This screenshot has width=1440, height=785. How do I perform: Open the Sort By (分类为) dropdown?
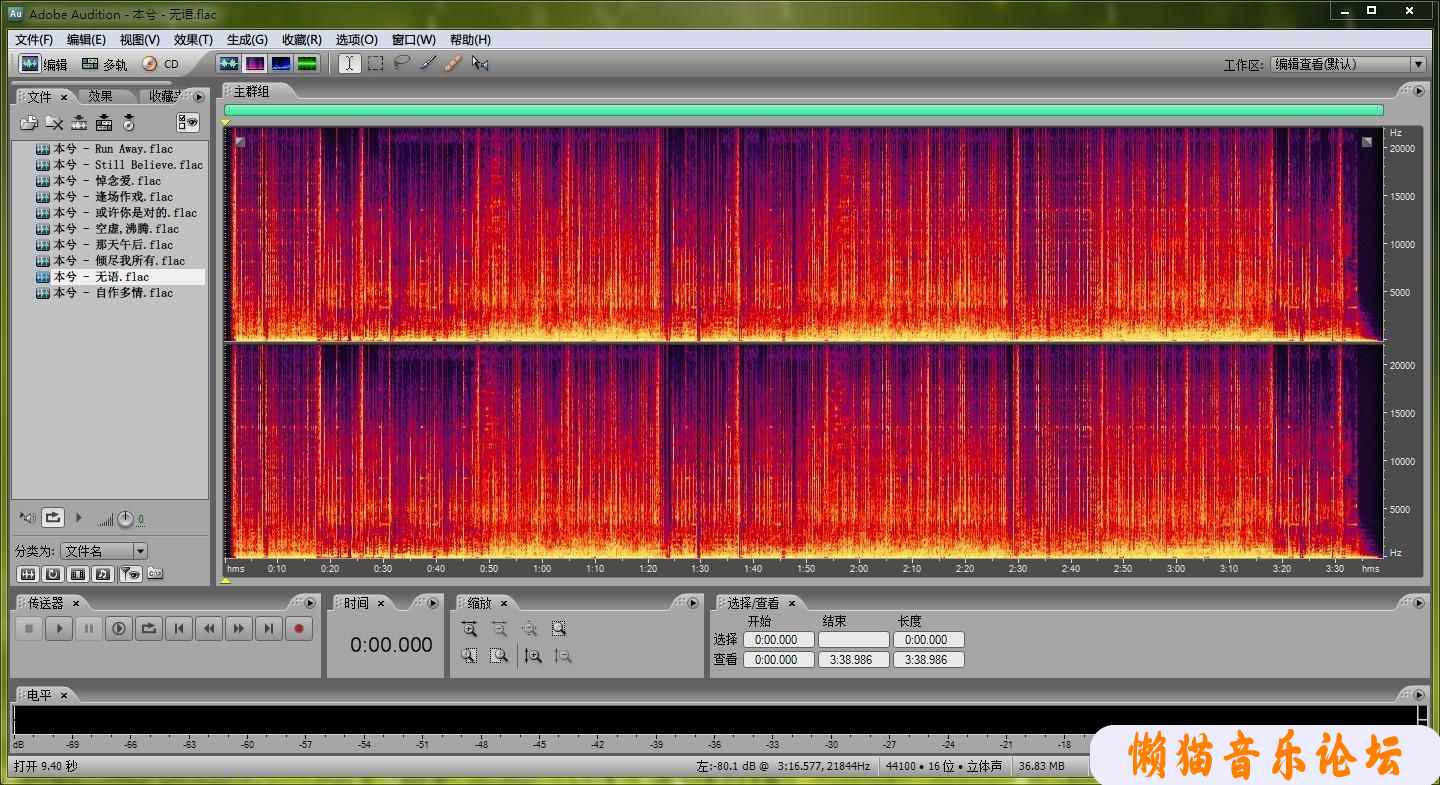pos(104,551)
